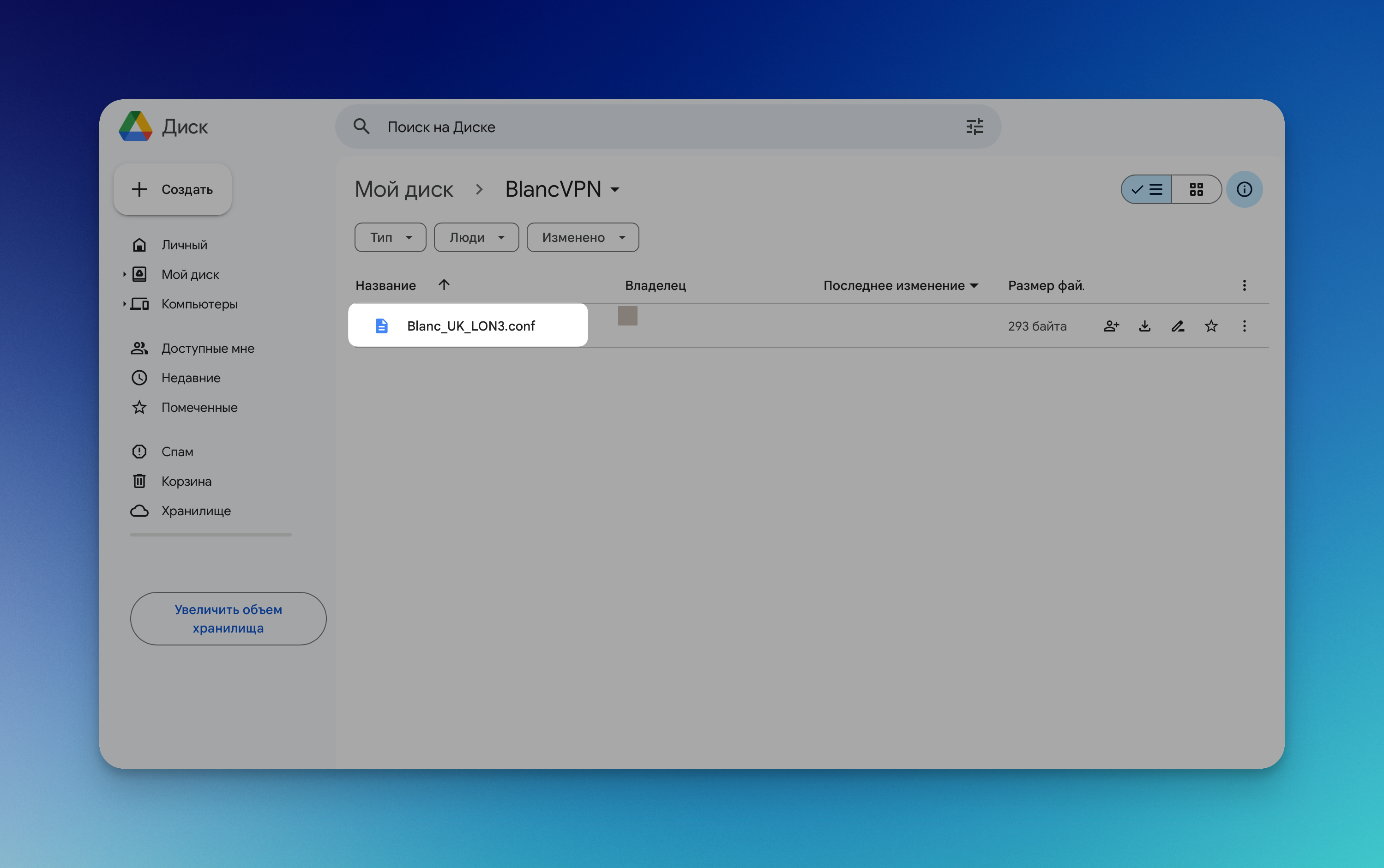Image resolution: width=1384 pixels, height=868 pixels.
Task: Click the storage usage bar under Хранилище
Action: [x=211, y=535]
